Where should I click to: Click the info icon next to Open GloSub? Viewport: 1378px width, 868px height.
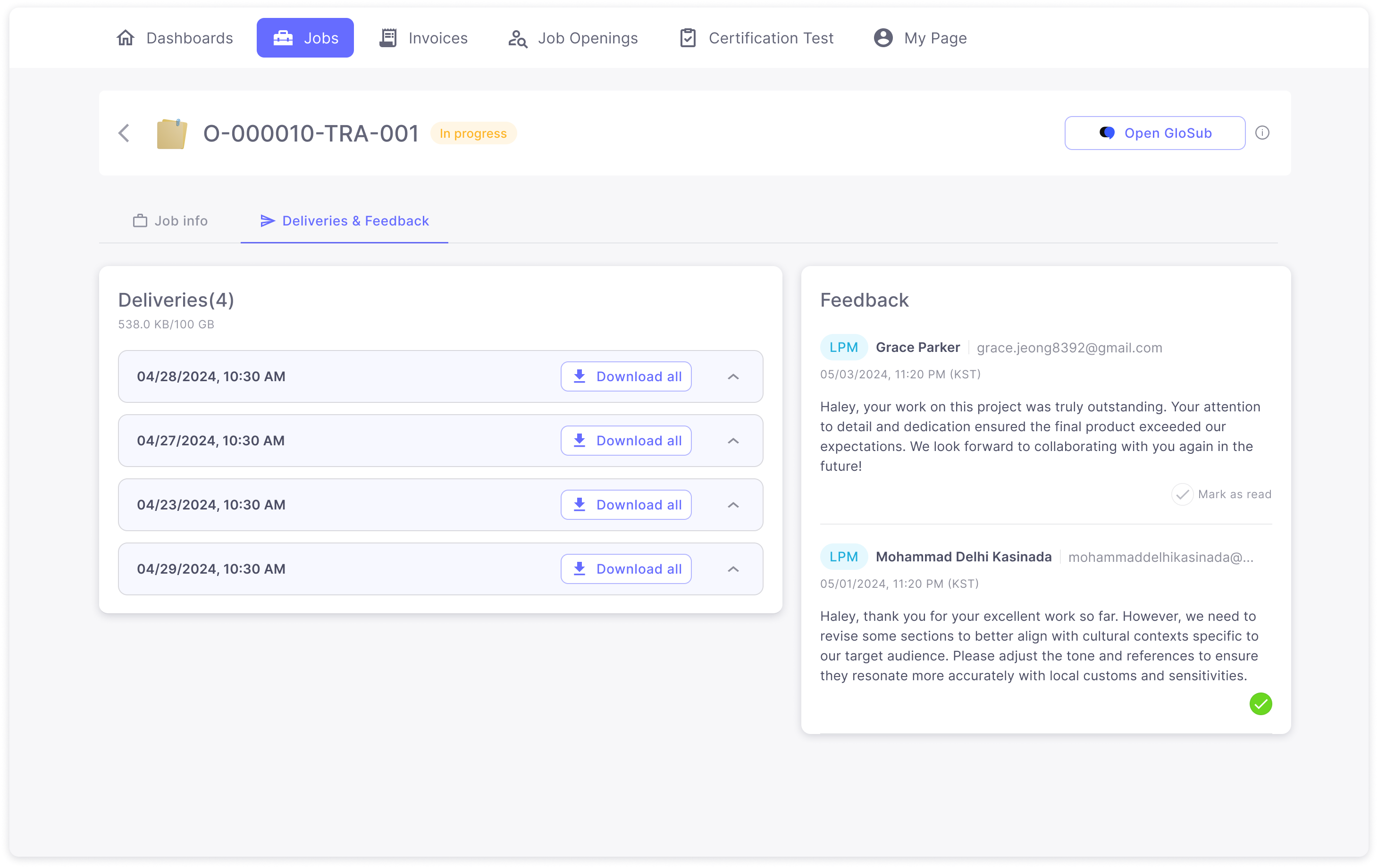pyautogui.click(x=1262, y=133)
